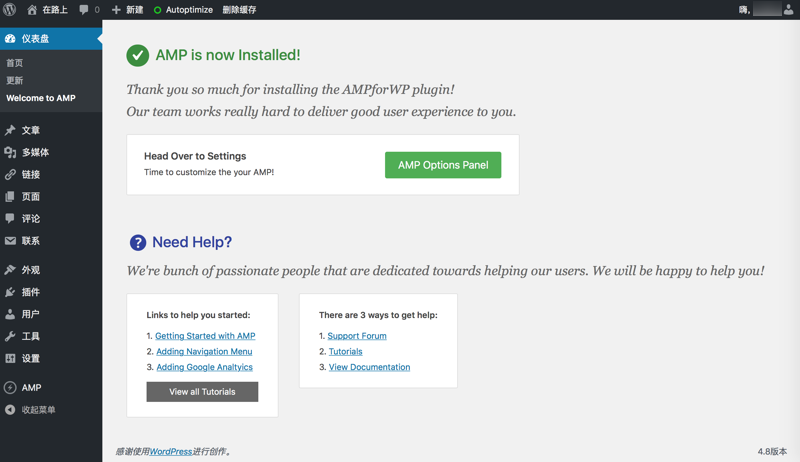Click the View all Tutorials button
This screenshot has height=462, width=800.
202,392
